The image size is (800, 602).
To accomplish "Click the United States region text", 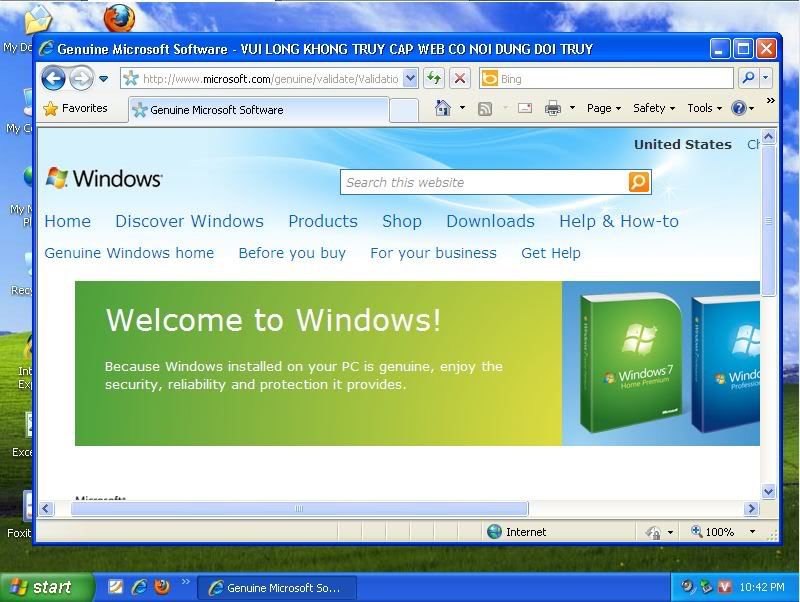I will pyautogui.click(x=683, y=144).
